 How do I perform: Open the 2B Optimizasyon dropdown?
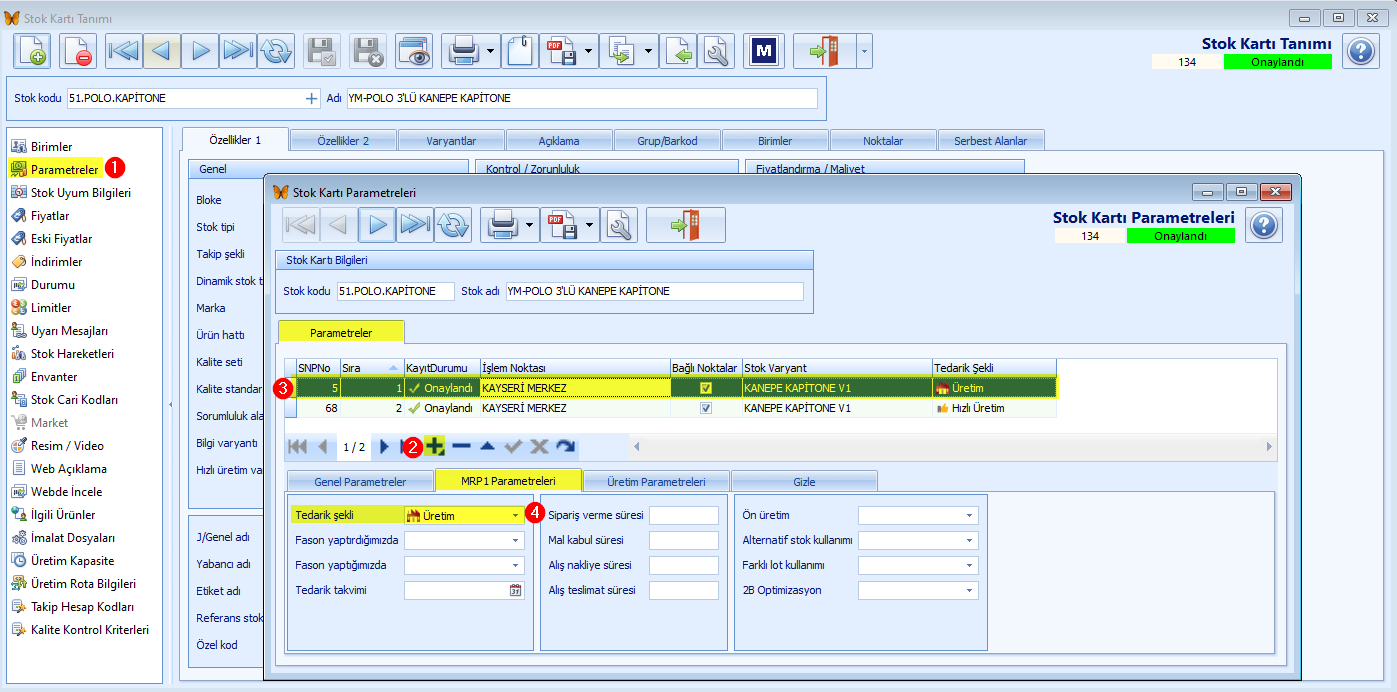(969, 590)
